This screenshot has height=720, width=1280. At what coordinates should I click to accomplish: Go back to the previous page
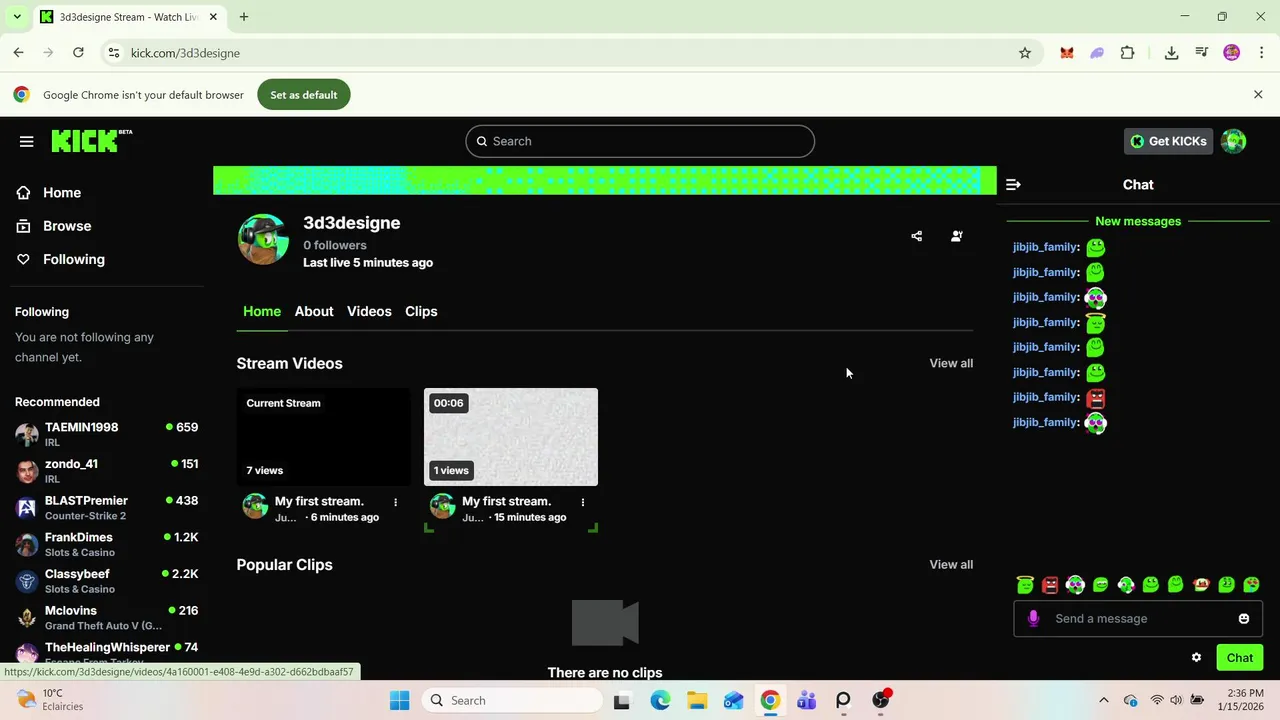pos(18,53)
